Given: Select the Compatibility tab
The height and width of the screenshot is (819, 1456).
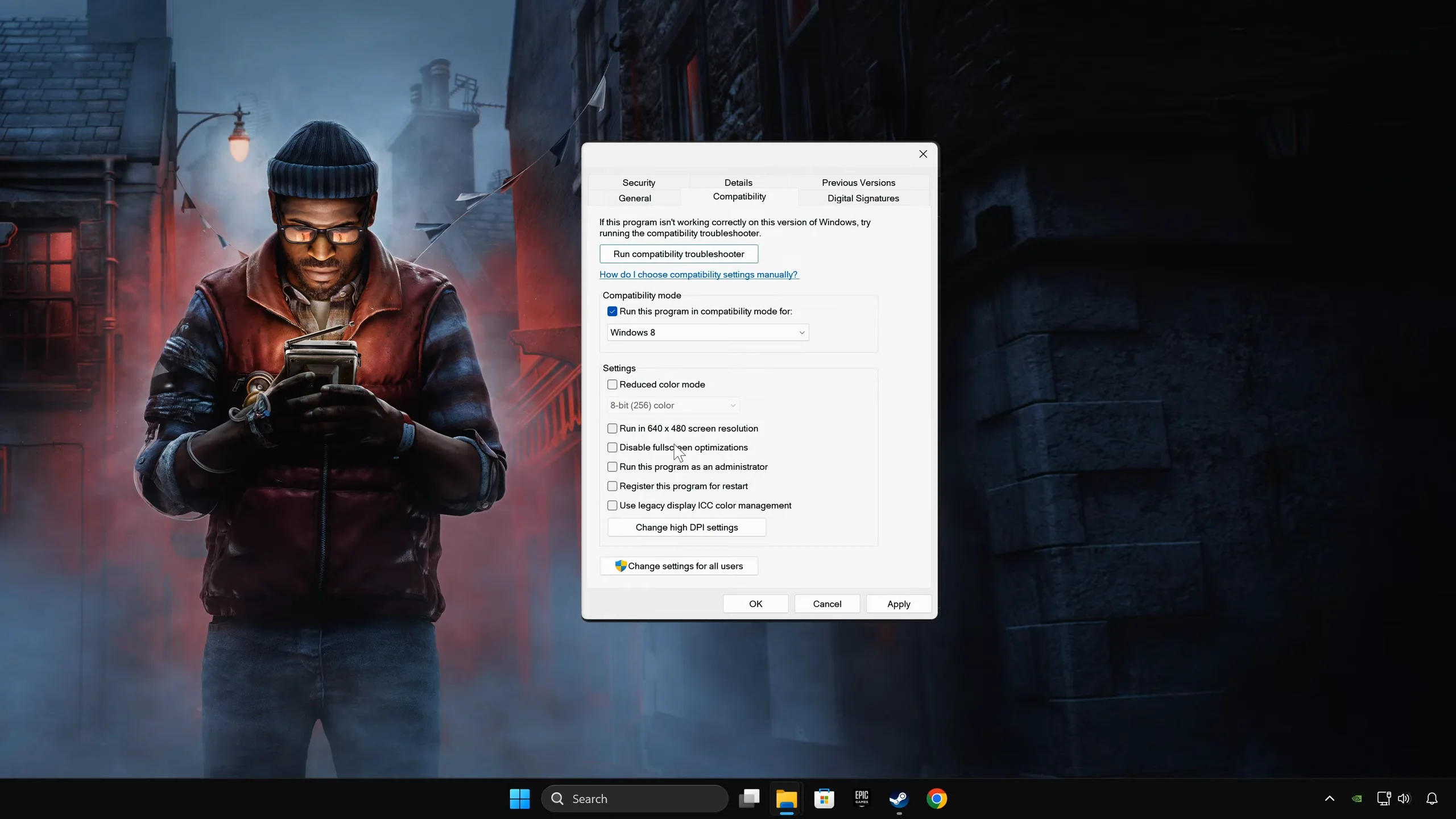Looking at the screenshot, I should [x=739, y=197].
